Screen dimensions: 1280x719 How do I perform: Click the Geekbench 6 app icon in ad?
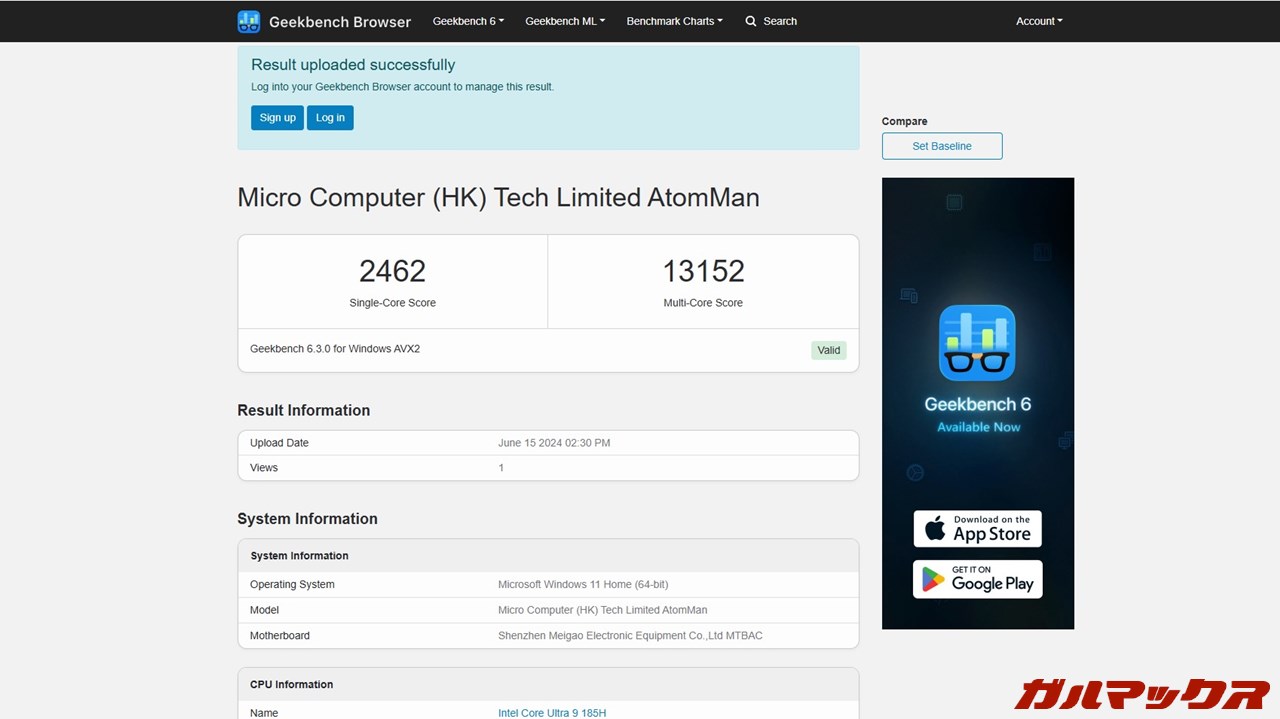977,343
